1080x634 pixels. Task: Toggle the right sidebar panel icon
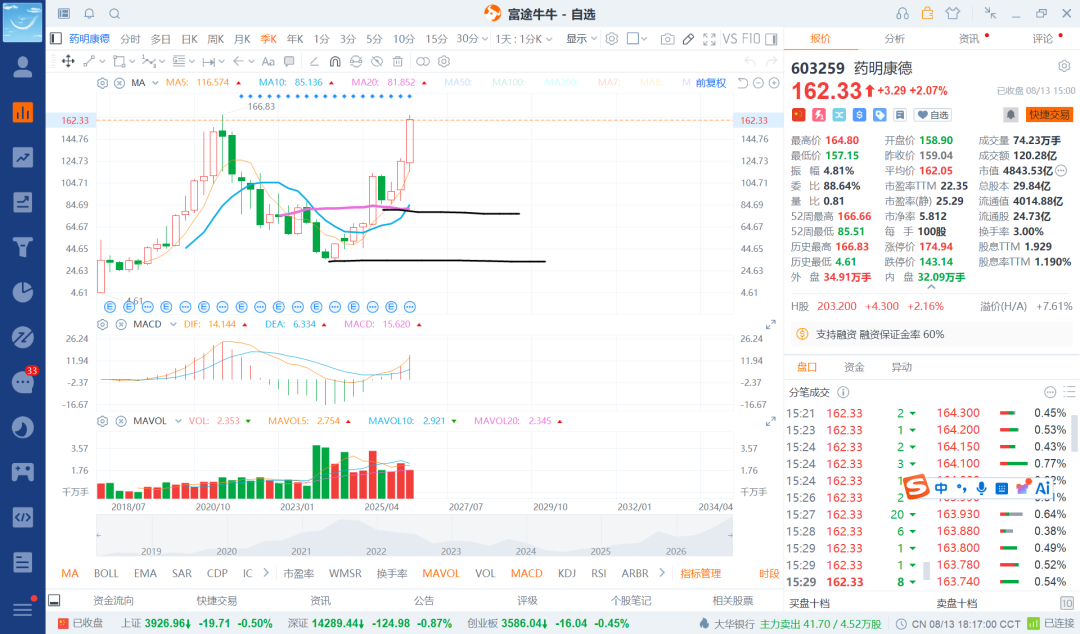tap(771, 39)
